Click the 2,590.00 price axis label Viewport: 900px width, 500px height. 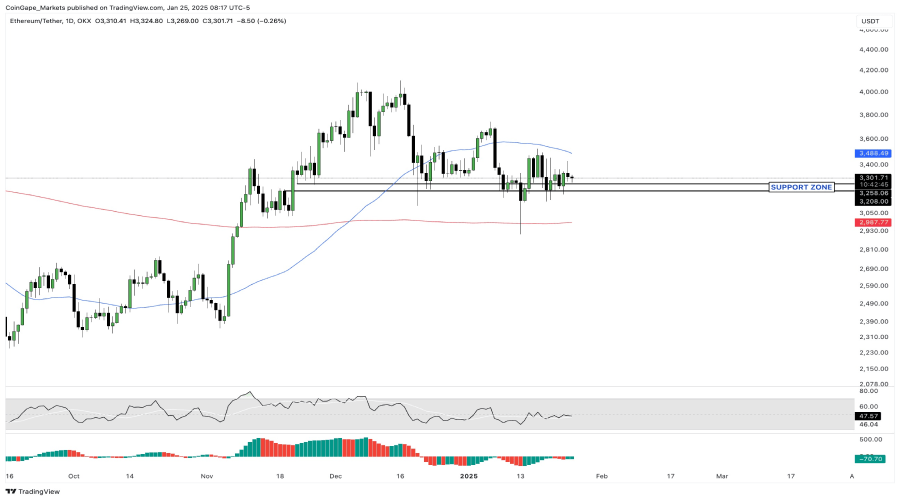tap(874, 286)
